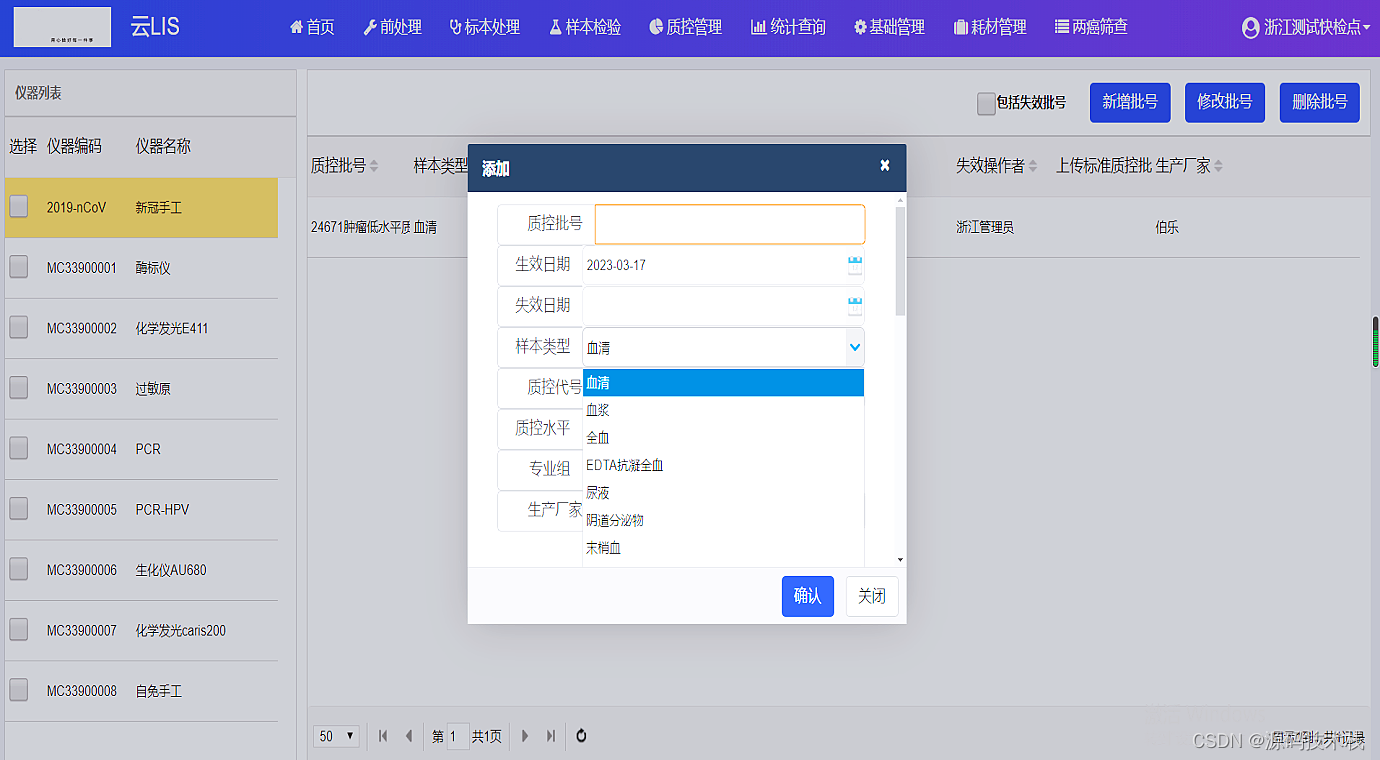Close the 添加 dialog with X icon
Screen dimensions: 1380x760
click(884, 166)
